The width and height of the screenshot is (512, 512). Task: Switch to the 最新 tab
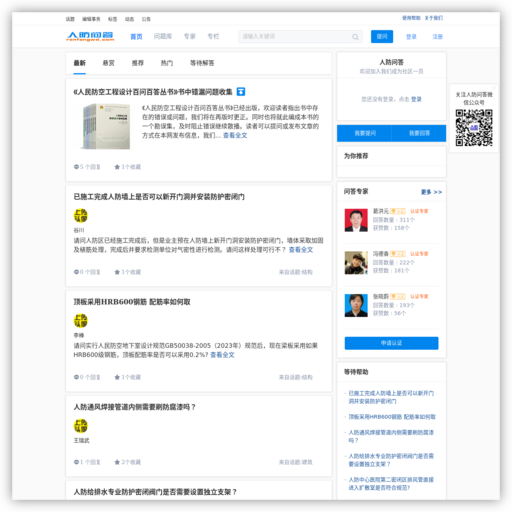[80, 63]
